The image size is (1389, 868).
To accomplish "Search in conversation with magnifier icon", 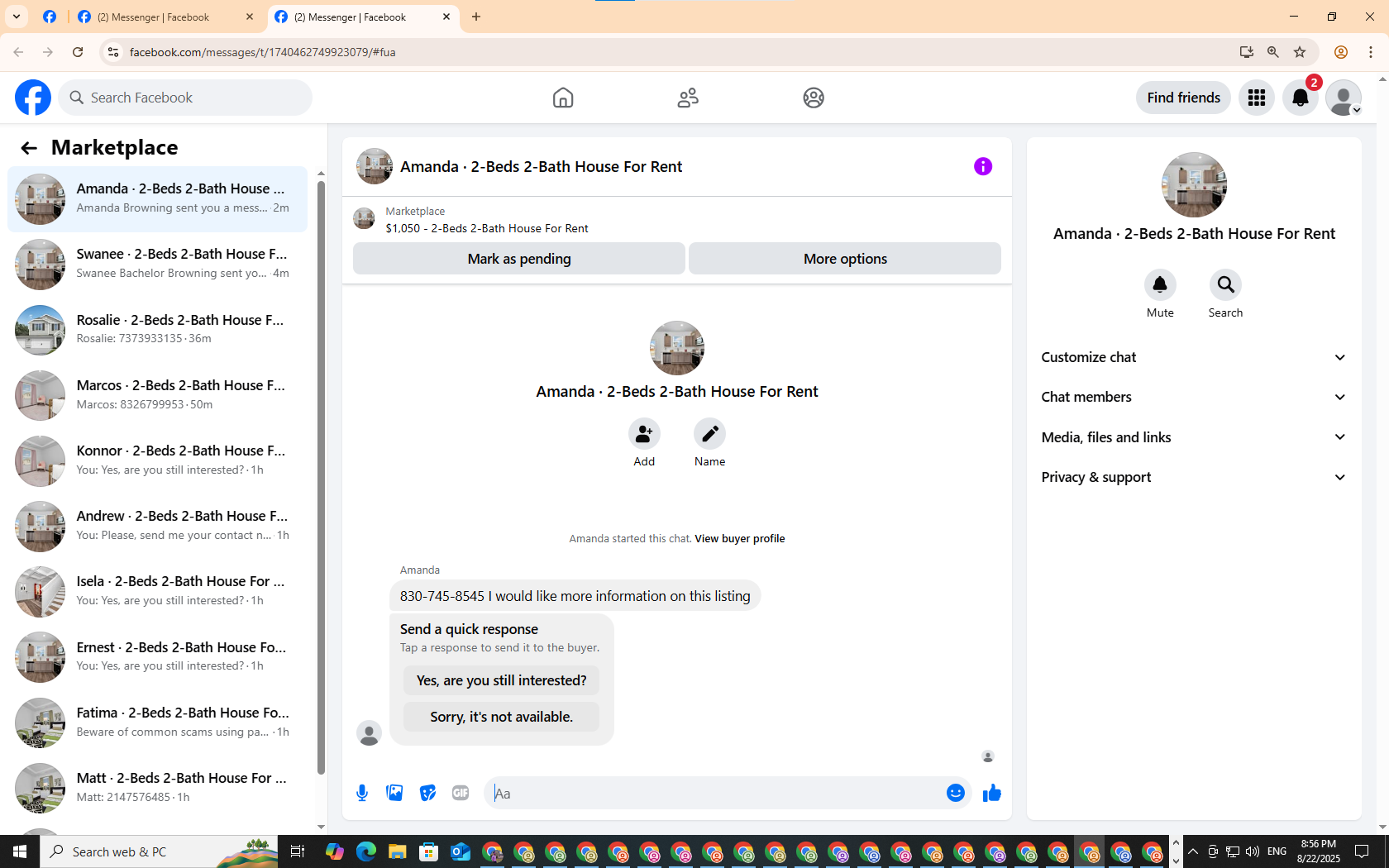I will [1225, 285].
